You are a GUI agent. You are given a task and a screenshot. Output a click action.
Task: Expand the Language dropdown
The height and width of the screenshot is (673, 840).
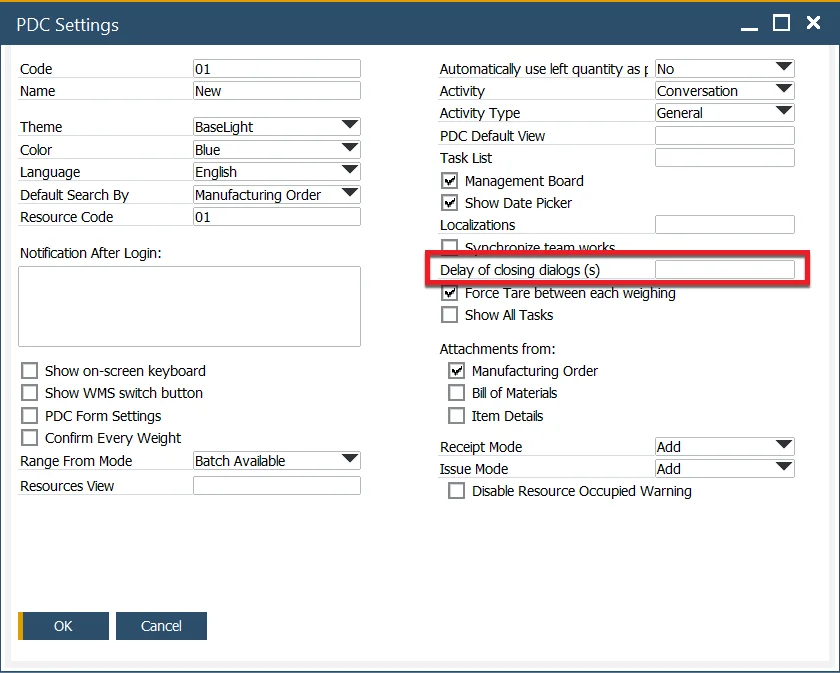pos(277,171)
